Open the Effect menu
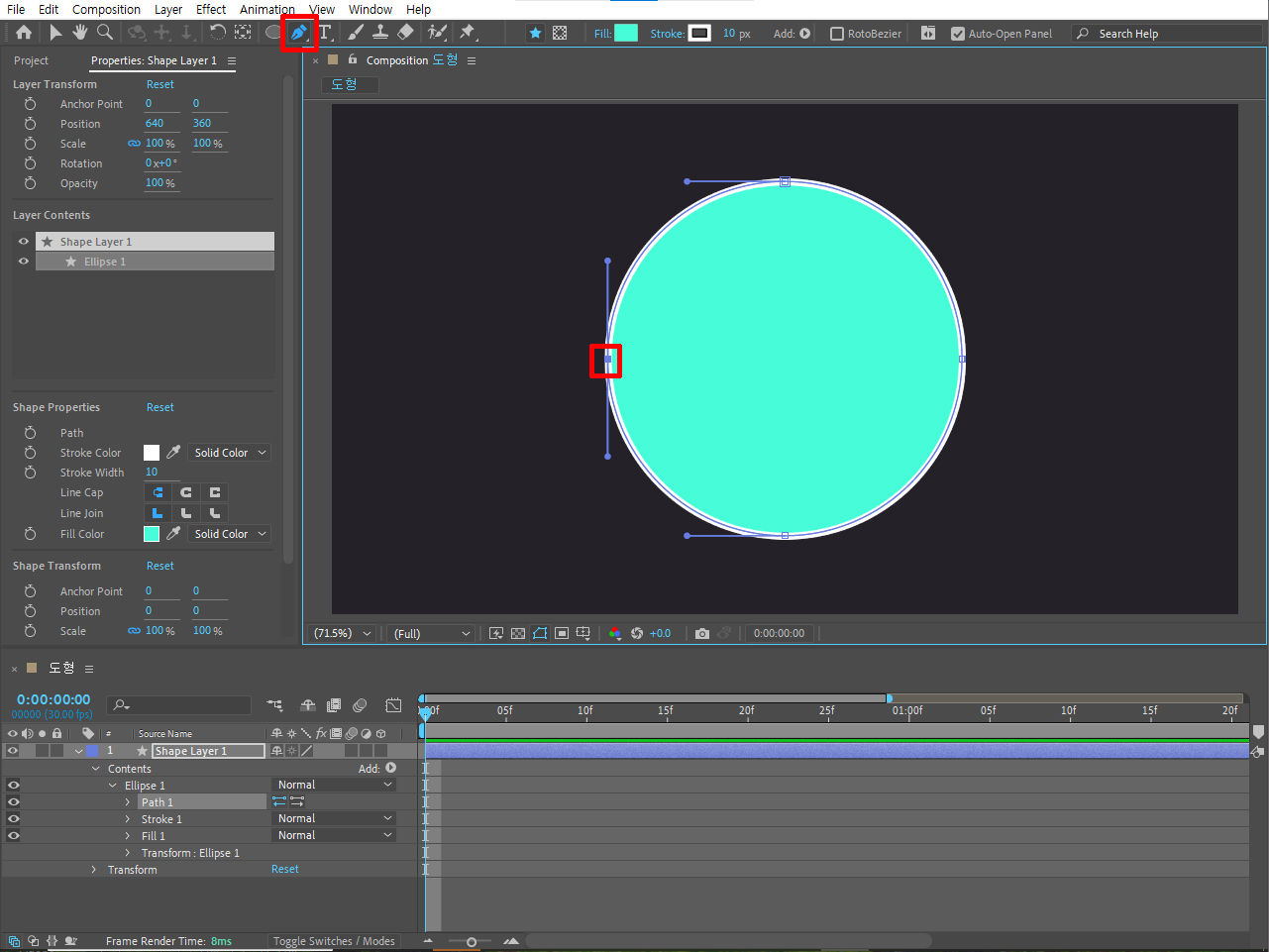The height and width of the screenshot is (952, 1269). coord(211,9)
